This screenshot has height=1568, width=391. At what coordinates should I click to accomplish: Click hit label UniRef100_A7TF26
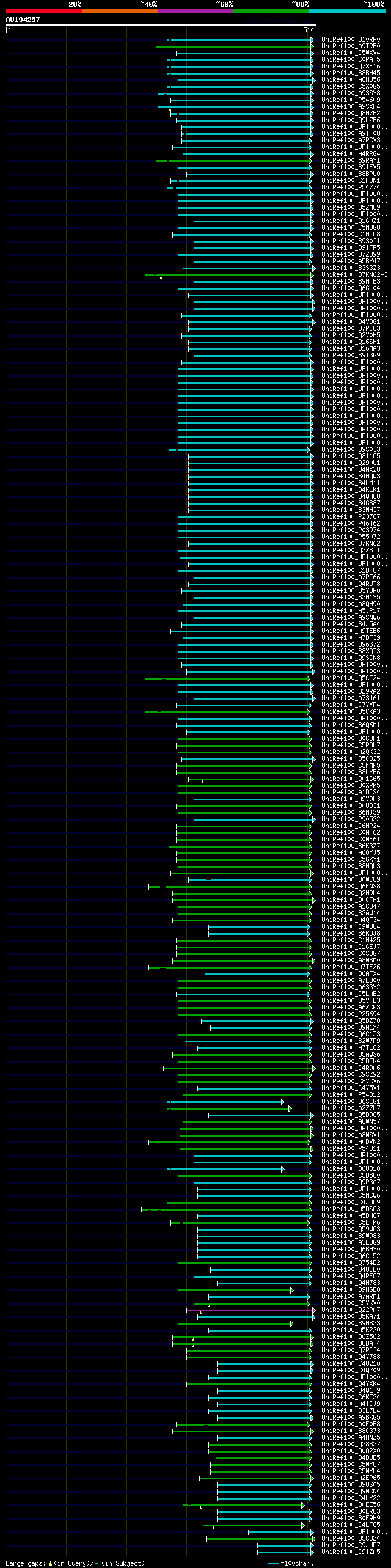coord(351,967)
